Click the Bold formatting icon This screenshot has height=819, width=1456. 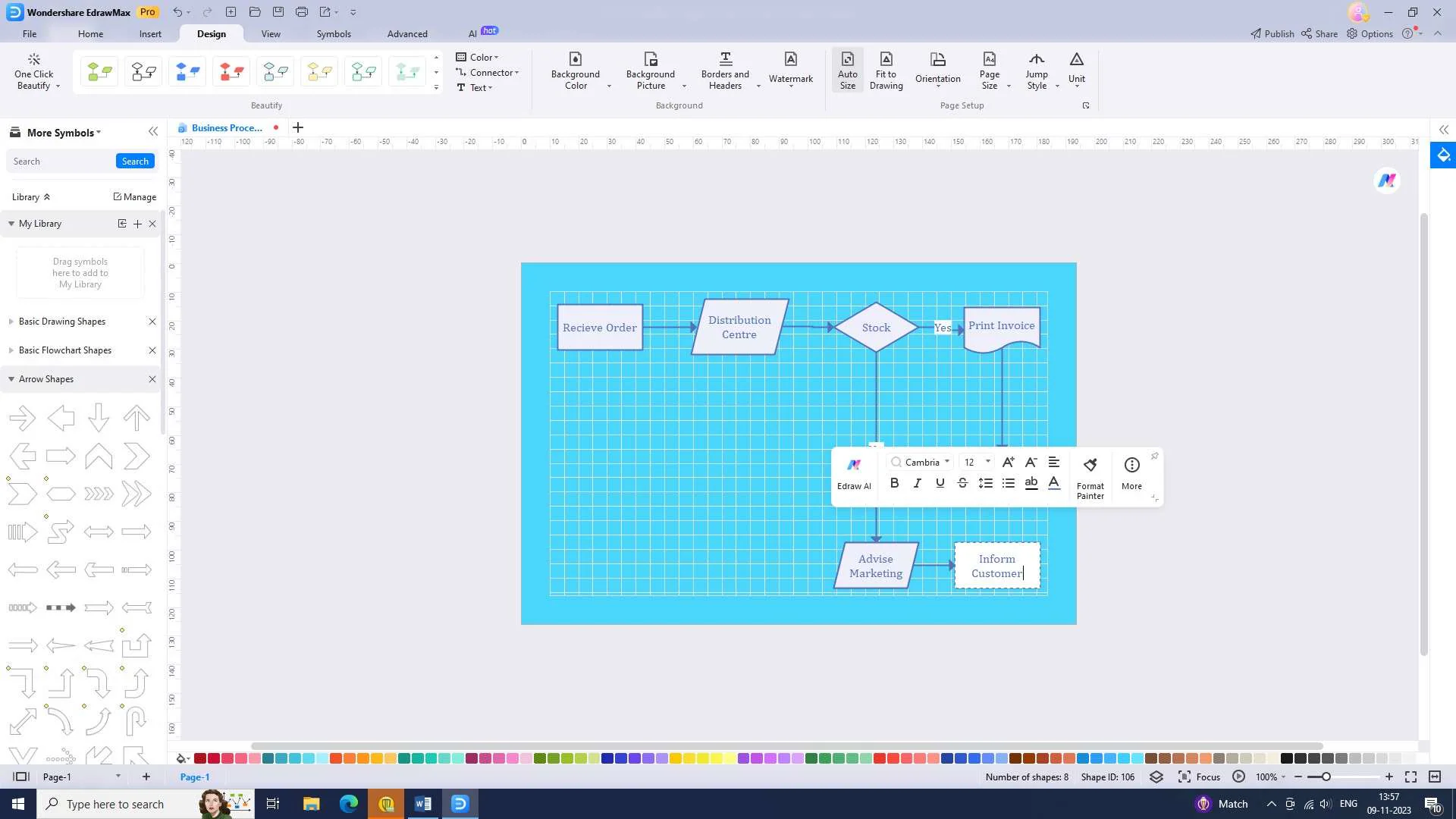click(894, 483)
